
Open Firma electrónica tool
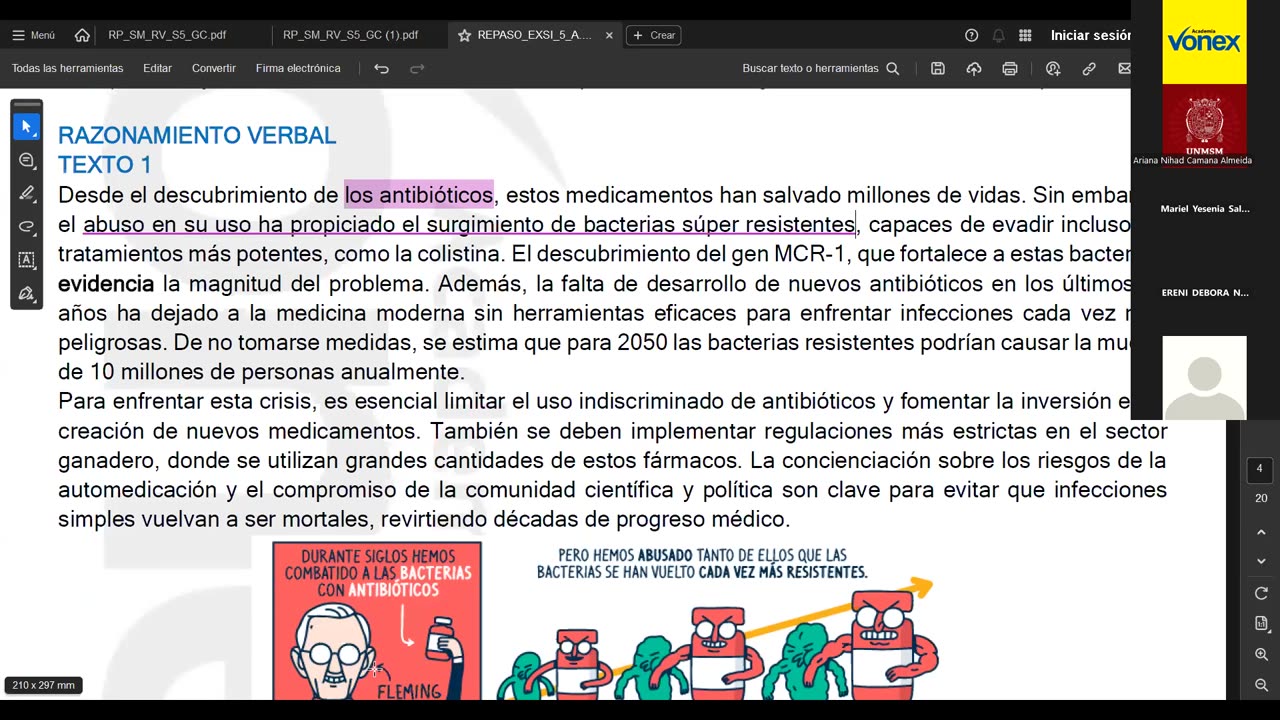point(298,68)
